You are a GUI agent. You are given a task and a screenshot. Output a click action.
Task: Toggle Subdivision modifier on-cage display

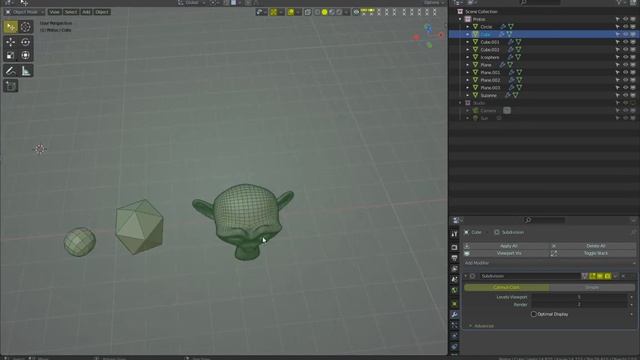pyautogui.click(x=584, y=276)
